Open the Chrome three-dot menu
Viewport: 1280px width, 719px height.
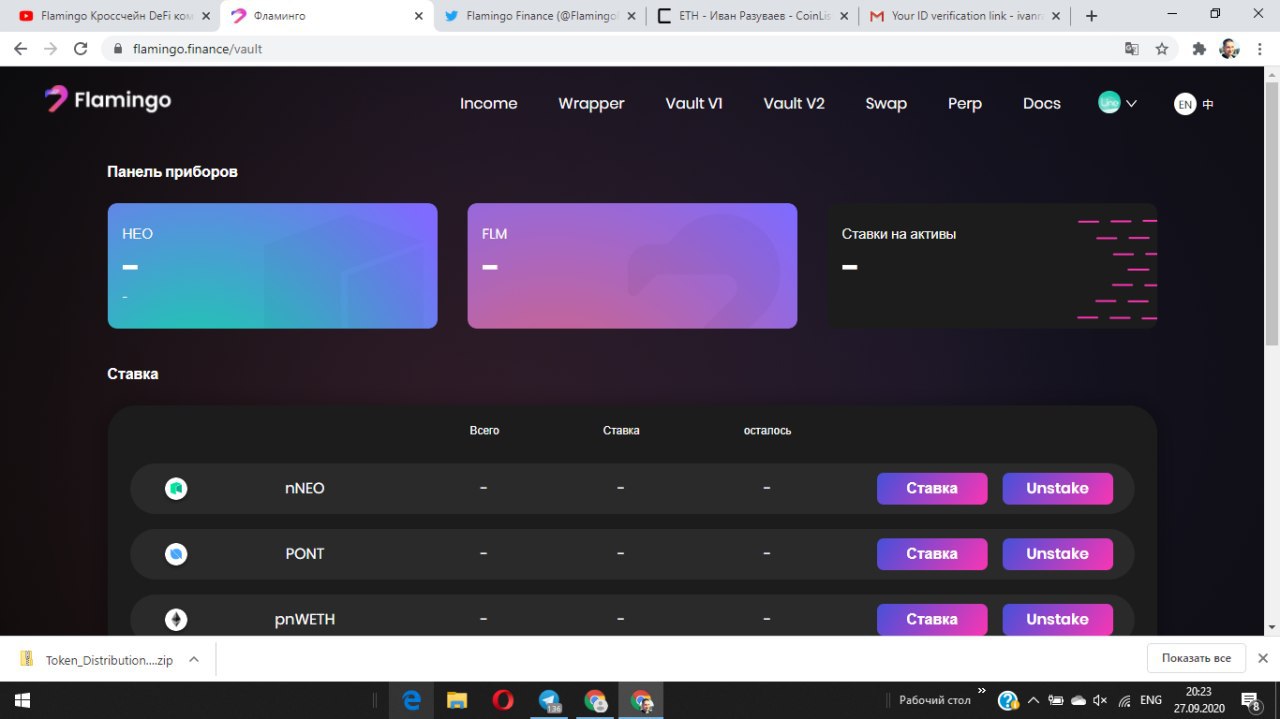pyautogui.click(x=1259, y=48)
